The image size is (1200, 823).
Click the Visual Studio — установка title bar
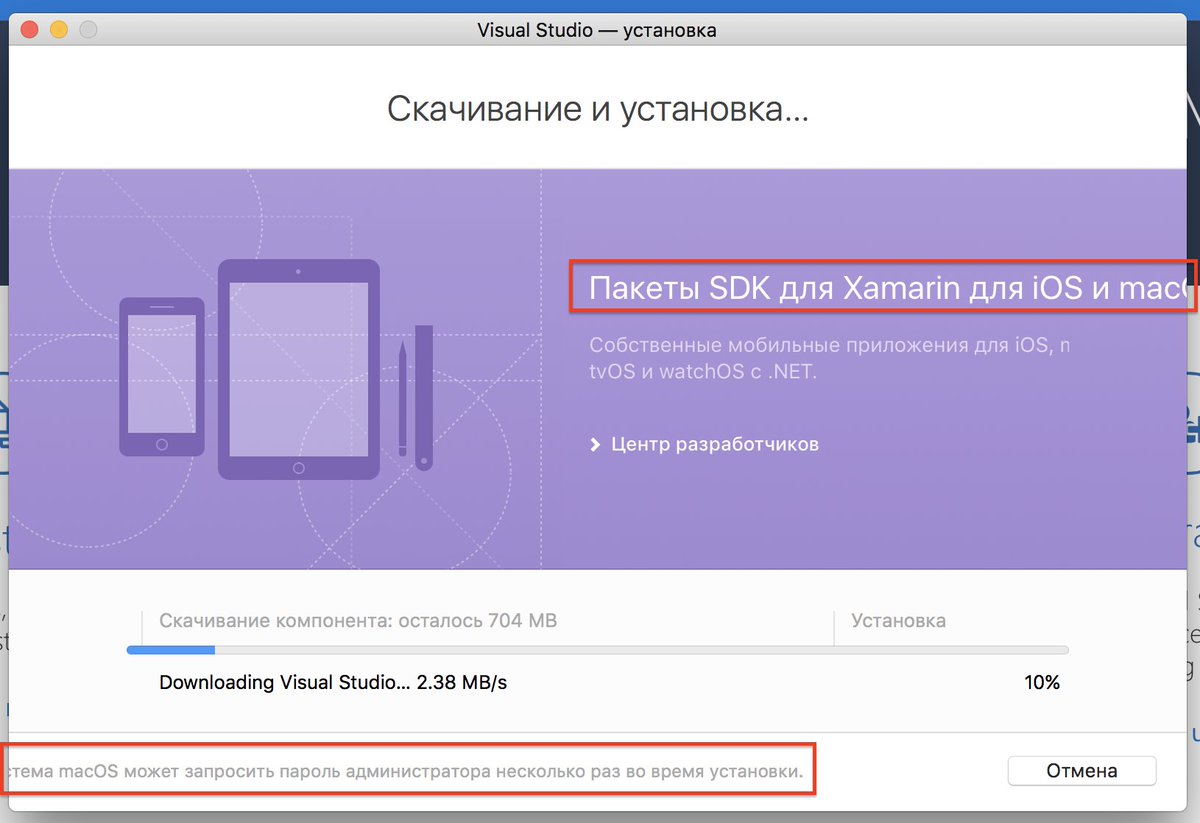click(x=598, y=29)
